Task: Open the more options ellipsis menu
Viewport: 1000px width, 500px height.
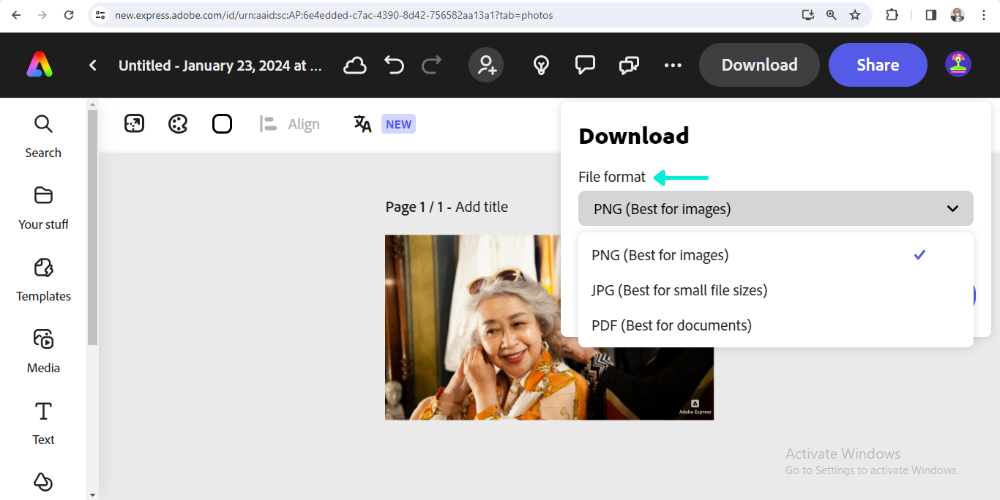Action: [673, 65]
